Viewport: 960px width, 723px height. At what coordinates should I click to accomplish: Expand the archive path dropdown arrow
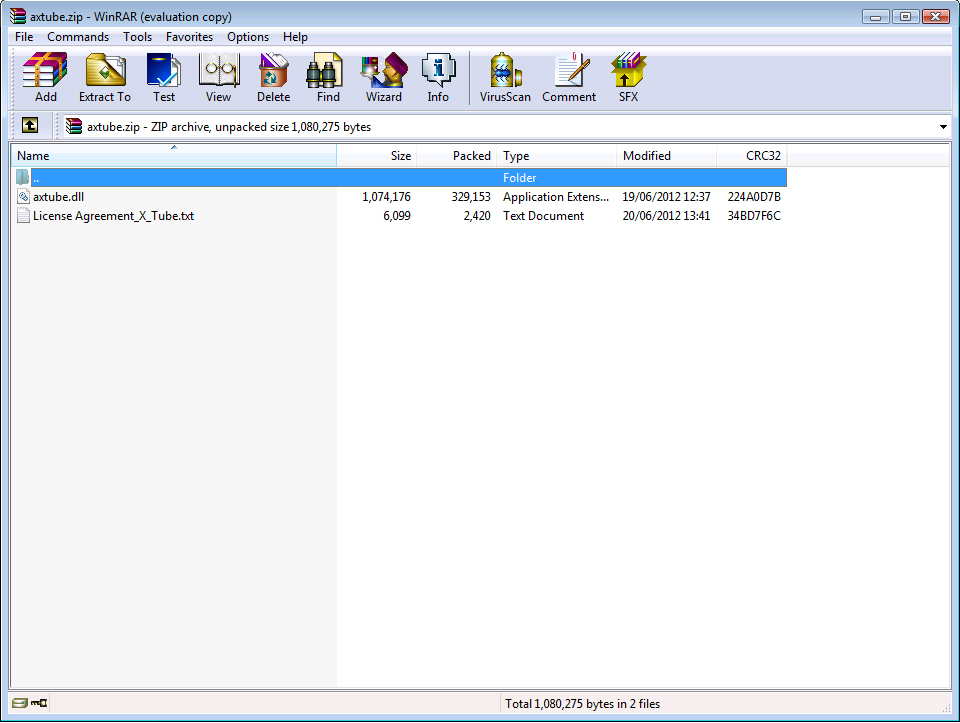943,127
